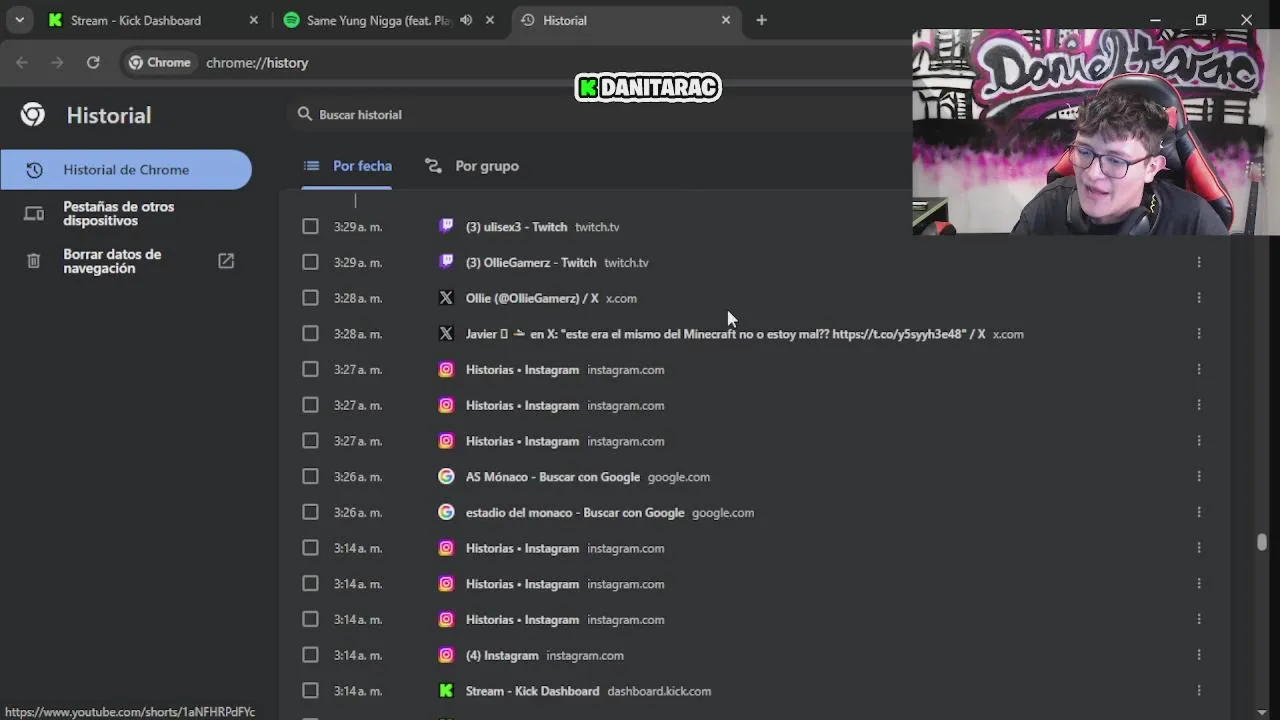The width and height of the screenshot is (1280, 720).
Task: Close the Historial browser tab
Action: pos(726,20)
